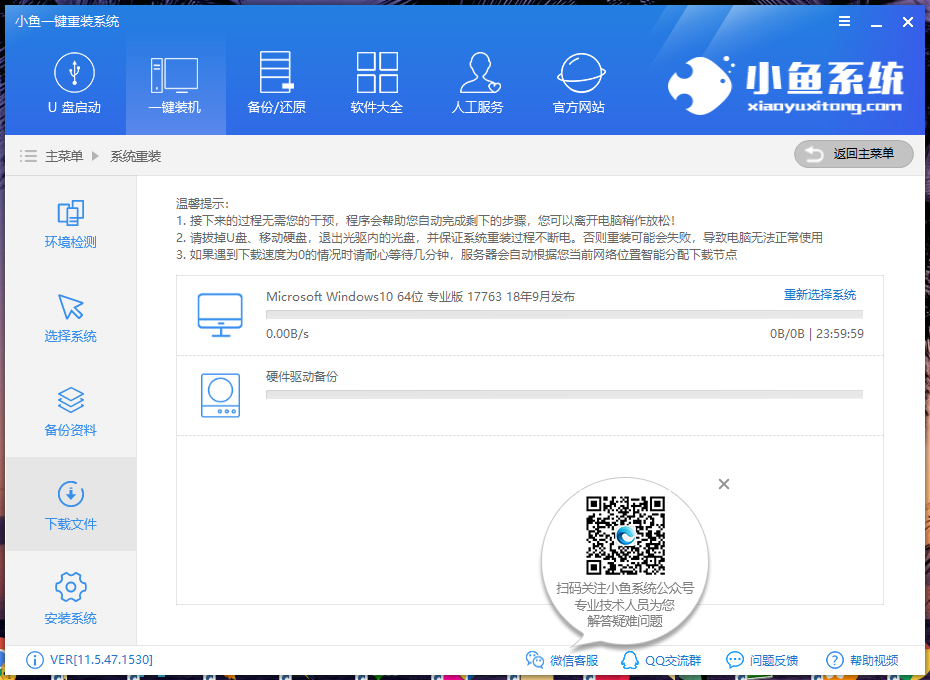Click the Microsoft Windows10 64位 专业版 title
This screenshot has height=680, width=930.
(x=420, y=297)
